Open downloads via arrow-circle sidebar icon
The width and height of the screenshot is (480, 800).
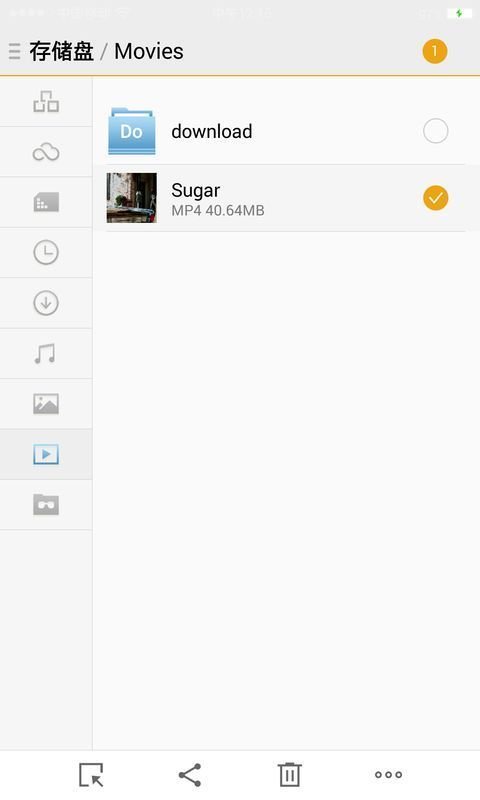[x=46, y=303]
